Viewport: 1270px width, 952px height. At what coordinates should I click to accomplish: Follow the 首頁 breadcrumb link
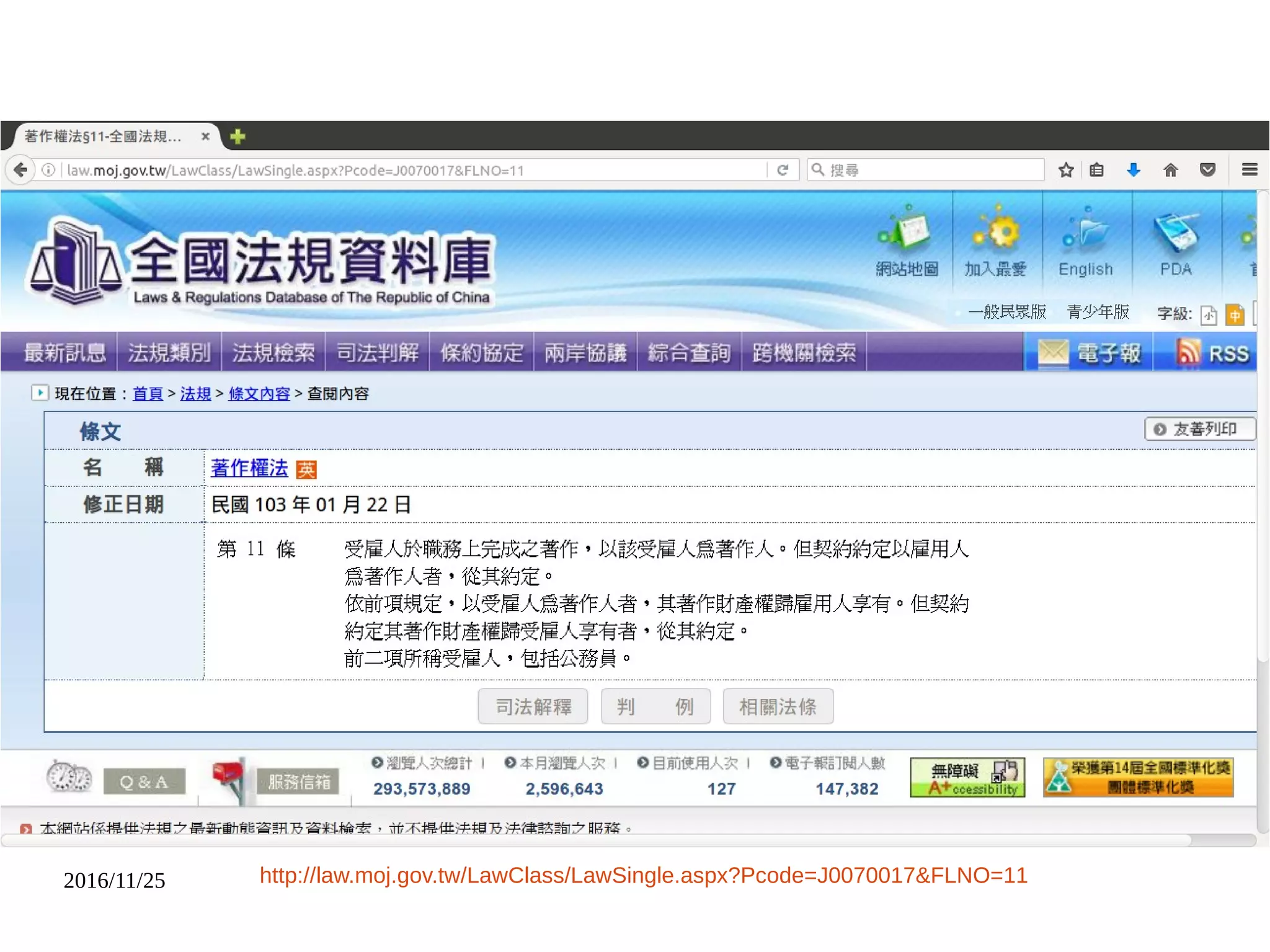coord(148,394)
